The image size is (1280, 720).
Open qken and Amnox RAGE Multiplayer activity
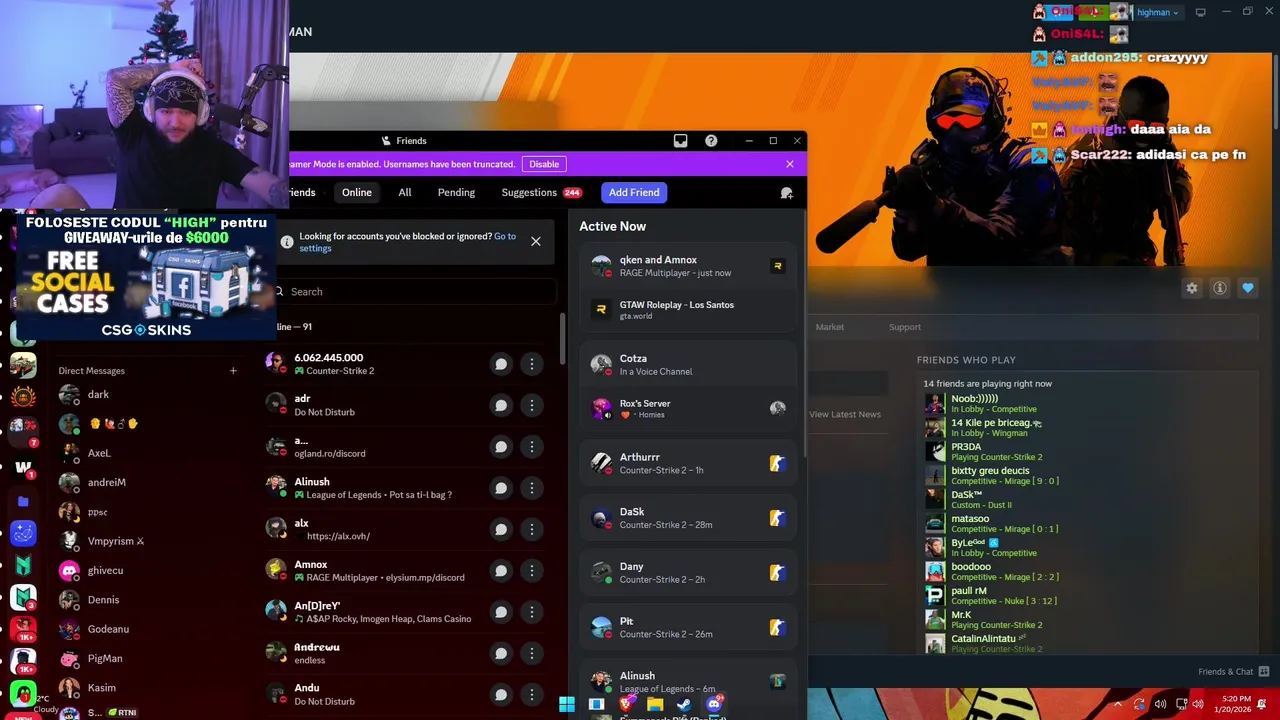688,266
